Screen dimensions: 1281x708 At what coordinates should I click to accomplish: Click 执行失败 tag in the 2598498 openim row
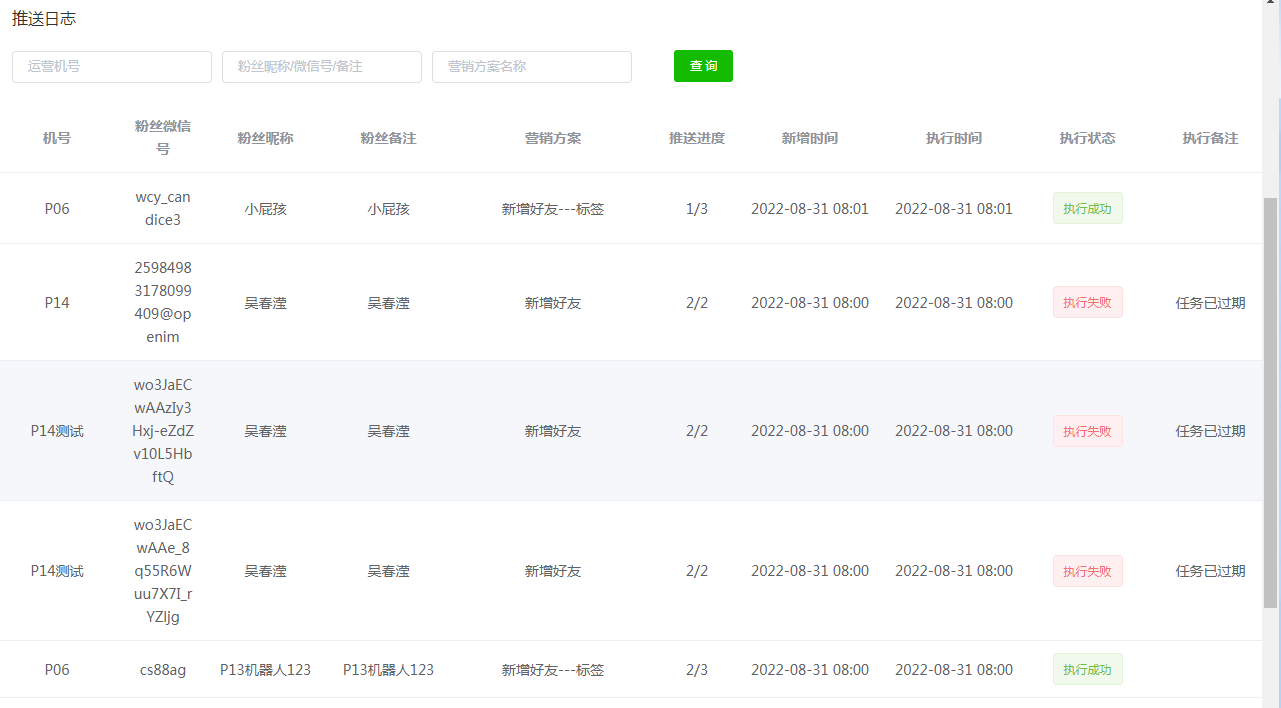[1087, 303]
